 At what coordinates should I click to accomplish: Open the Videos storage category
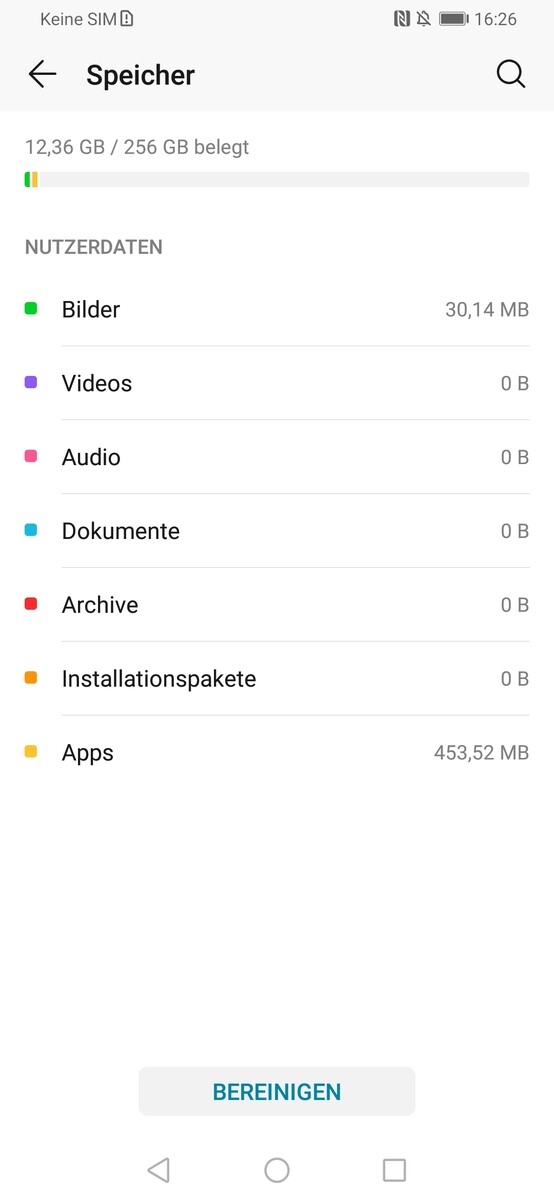tap(277, 383)
